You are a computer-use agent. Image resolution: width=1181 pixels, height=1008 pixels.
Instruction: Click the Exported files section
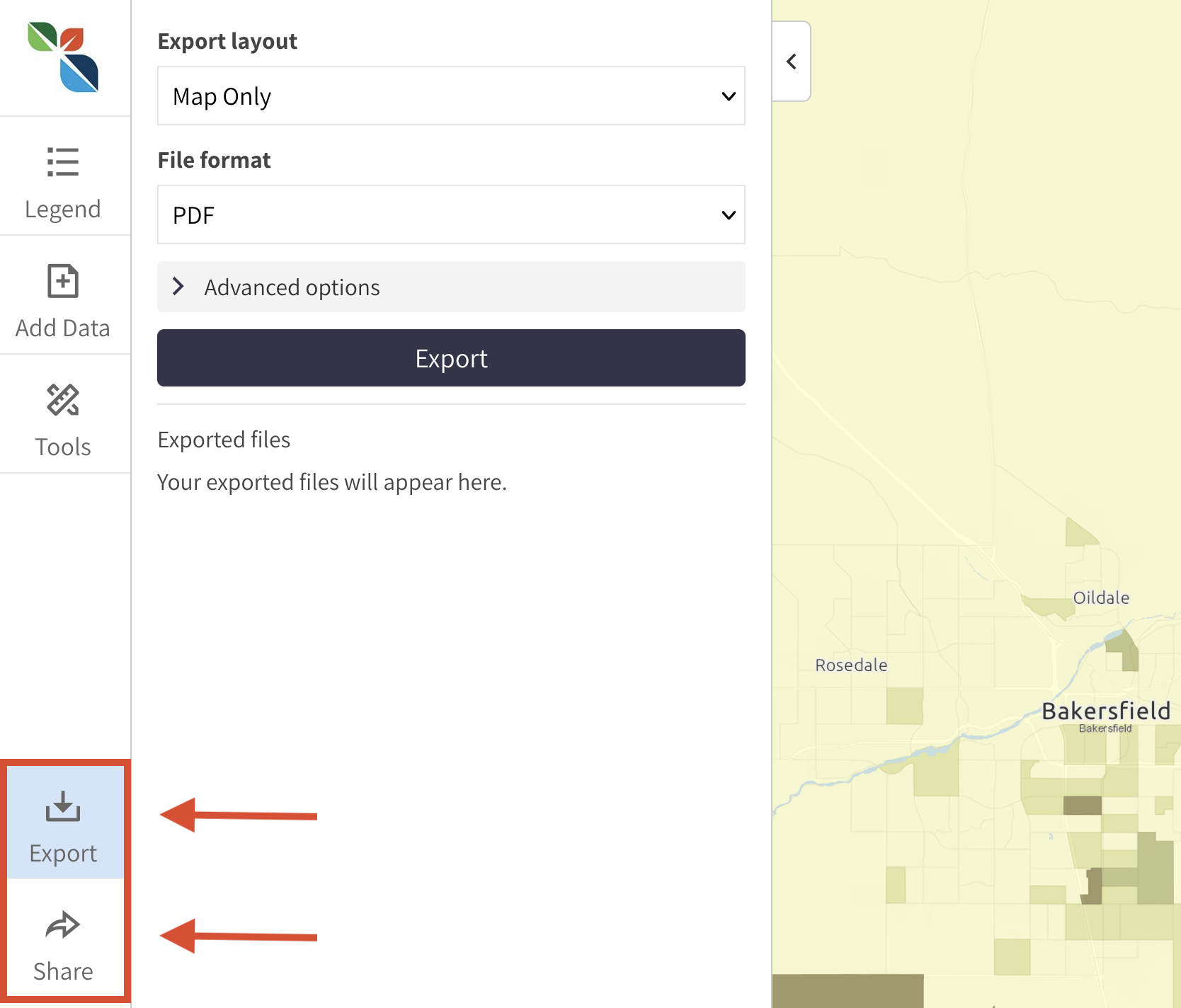[x=223, y=439]
